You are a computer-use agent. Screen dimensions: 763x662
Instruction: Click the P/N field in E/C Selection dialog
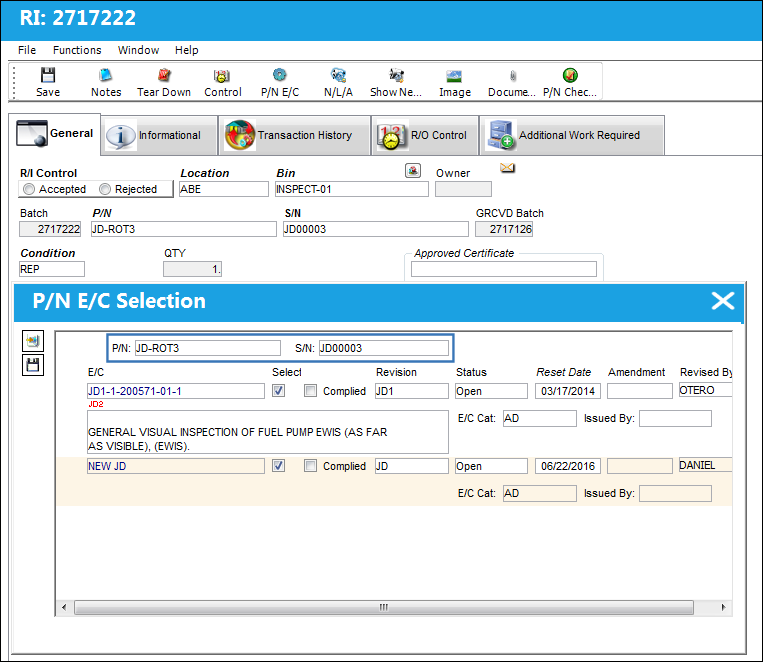point(208,348)
